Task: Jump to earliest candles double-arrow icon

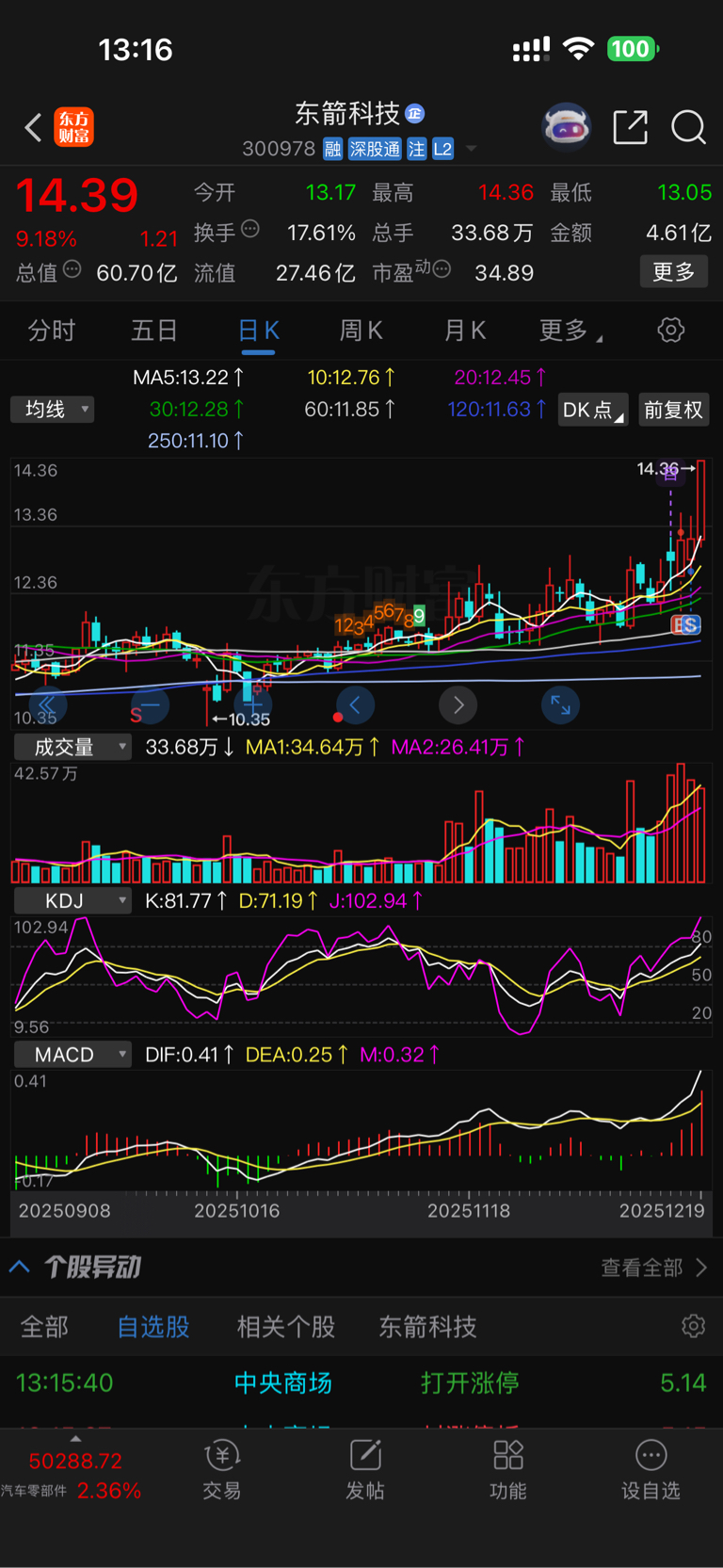Action: (x=47, y=704)
